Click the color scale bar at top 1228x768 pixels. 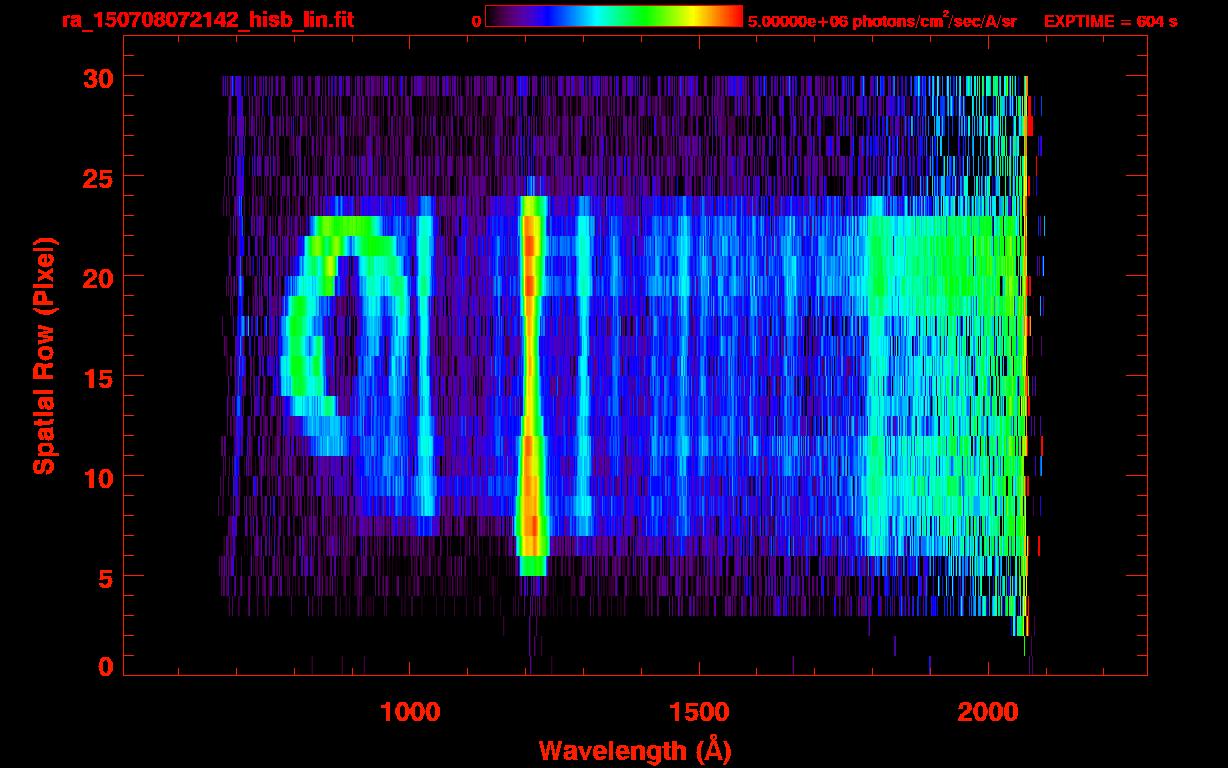click(x=614, y=17)
